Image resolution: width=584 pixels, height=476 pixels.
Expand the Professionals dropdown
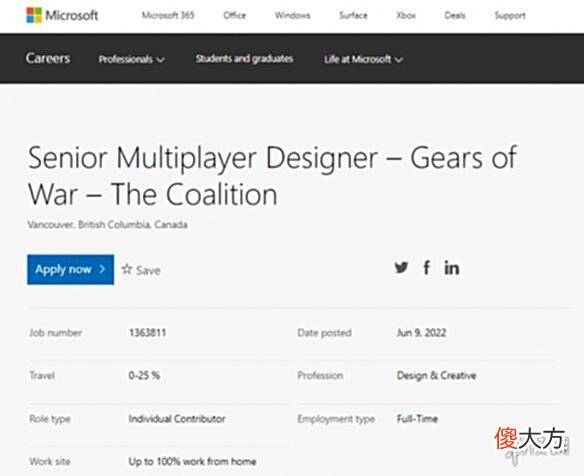(131, 59)
